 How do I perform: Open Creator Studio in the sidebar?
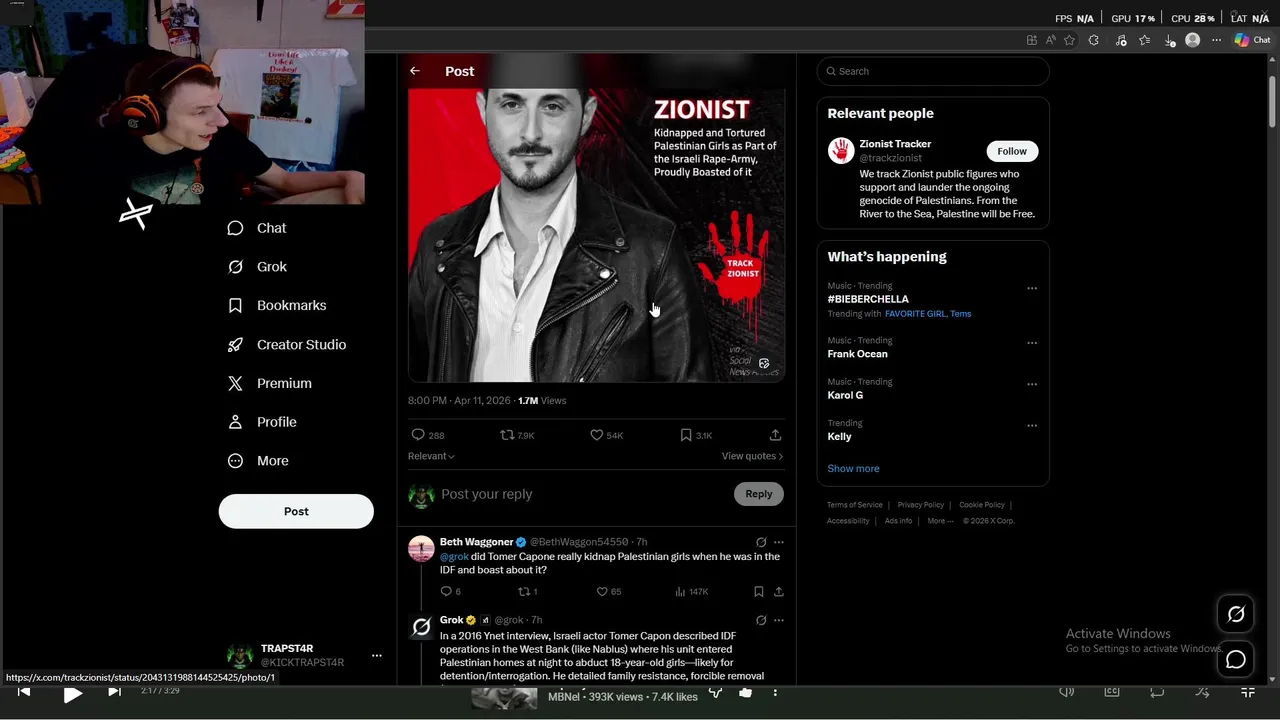(x=287, y=344)
